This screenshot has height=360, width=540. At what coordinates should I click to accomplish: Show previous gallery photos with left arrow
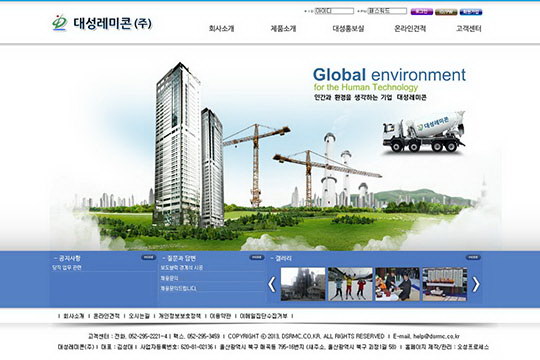pos(272,285)
